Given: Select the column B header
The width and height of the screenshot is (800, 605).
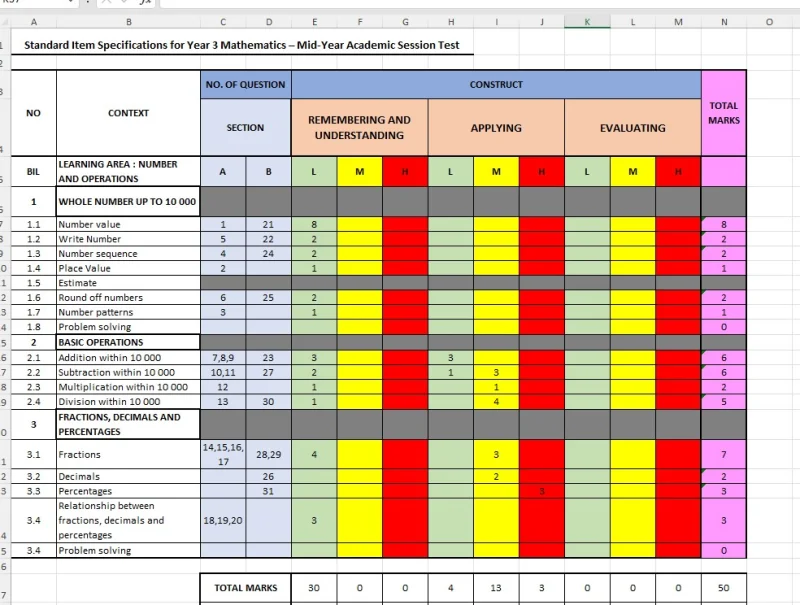Looking at the screenshot, I should tap(128, 21).
